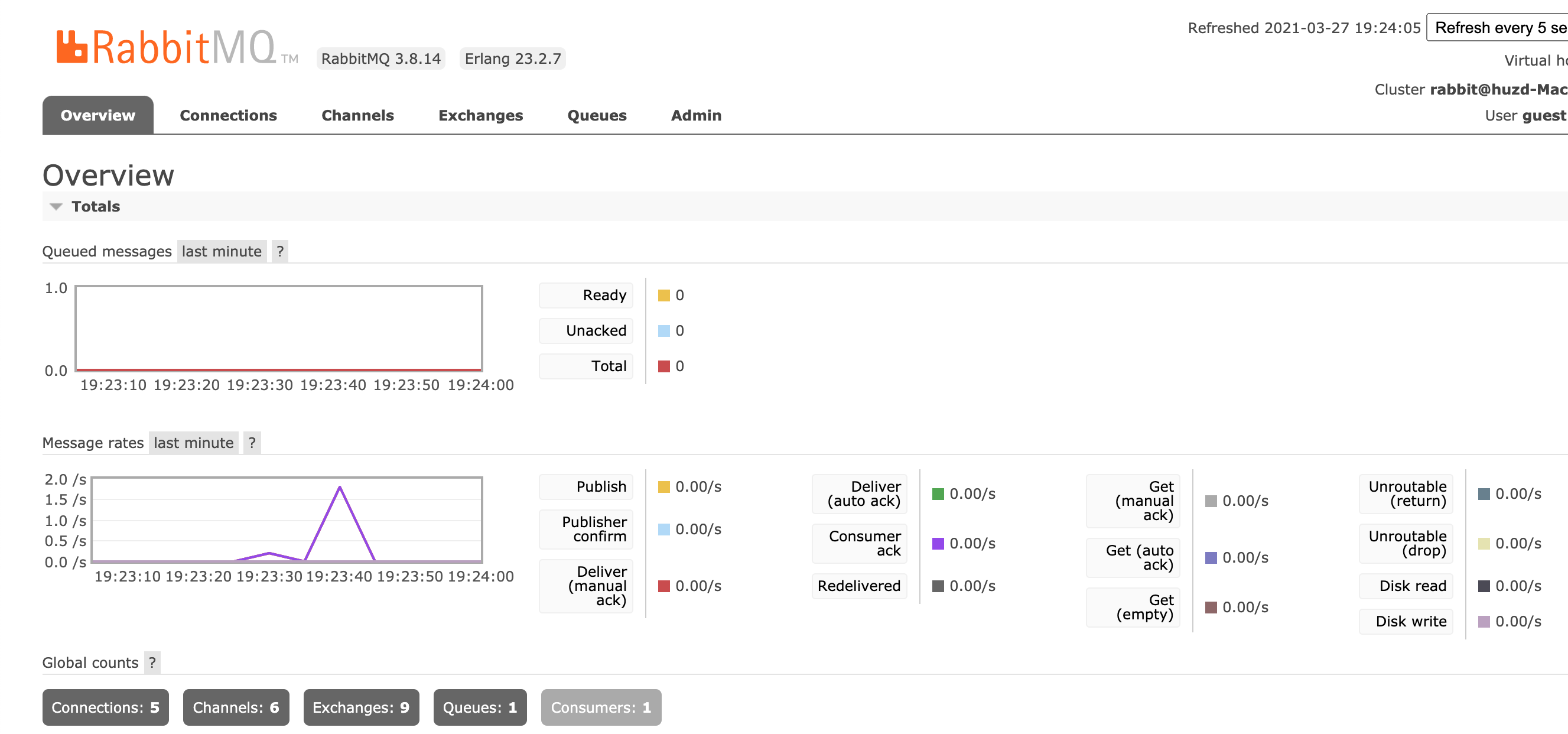Click the Publisher confirm label

586,530
